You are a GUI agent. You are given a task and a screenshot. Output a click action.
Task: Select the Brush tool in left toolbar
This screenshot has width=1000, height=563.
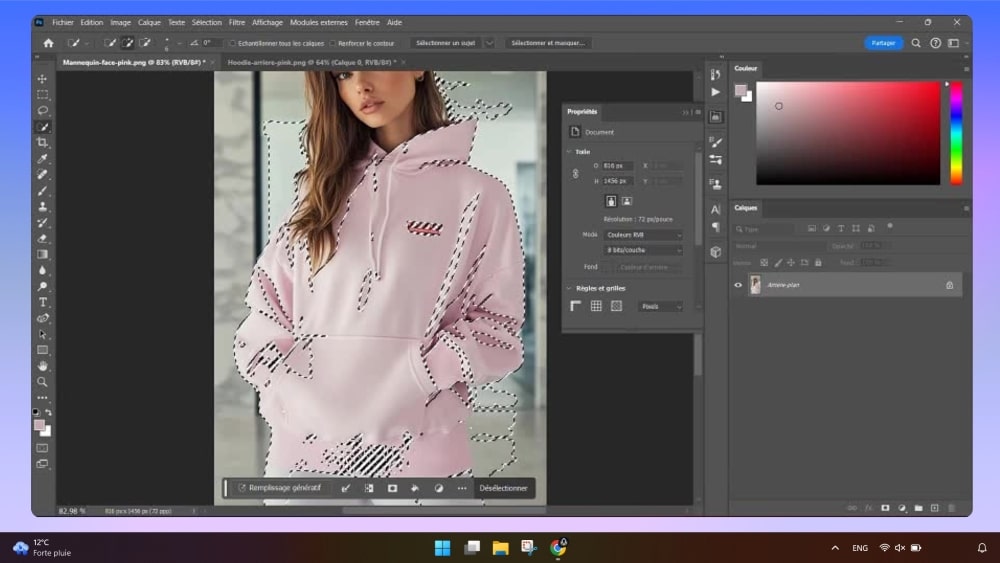(x=43, y=191)
